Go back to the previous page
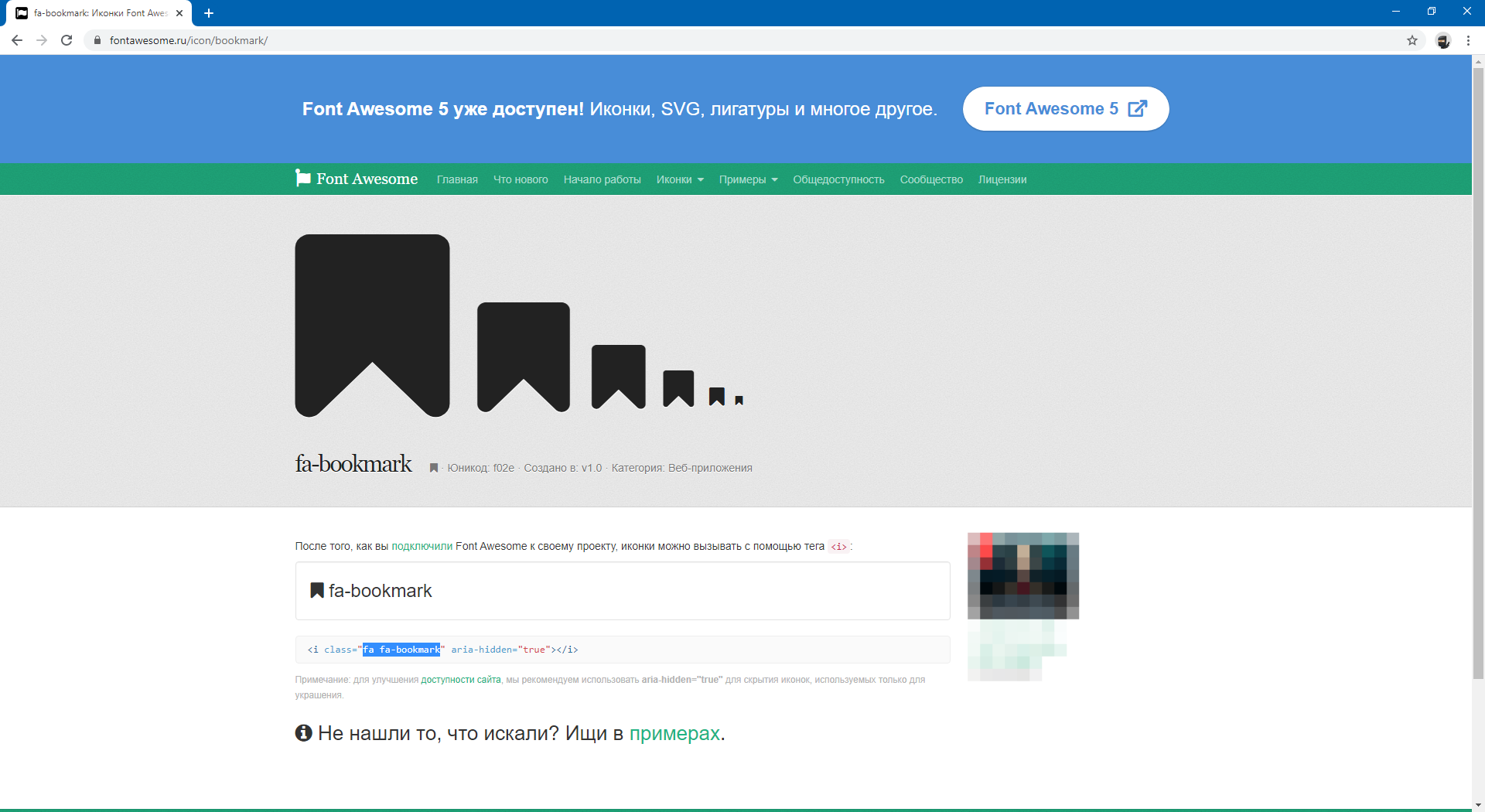The height and width of the screenshot is (812, 1485). point(17,40)
